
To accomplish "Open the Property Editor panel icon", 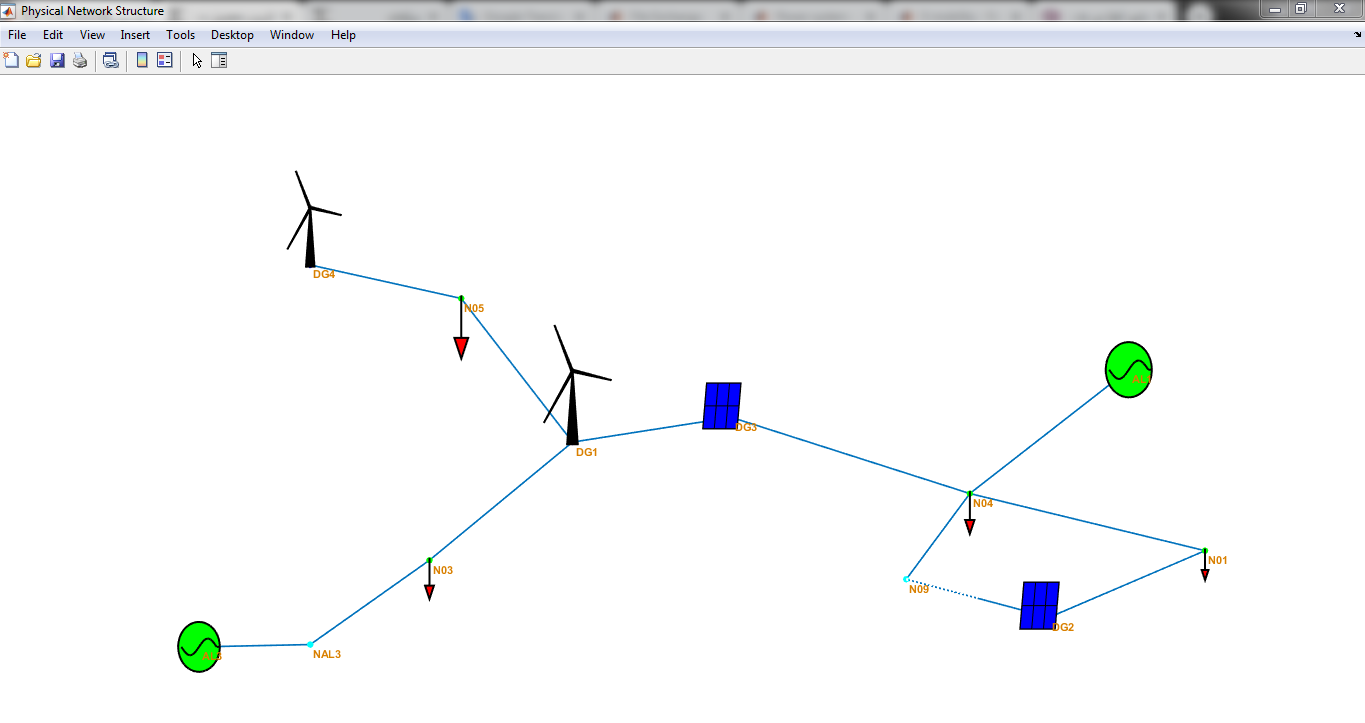I will click(x=219, y=61).
